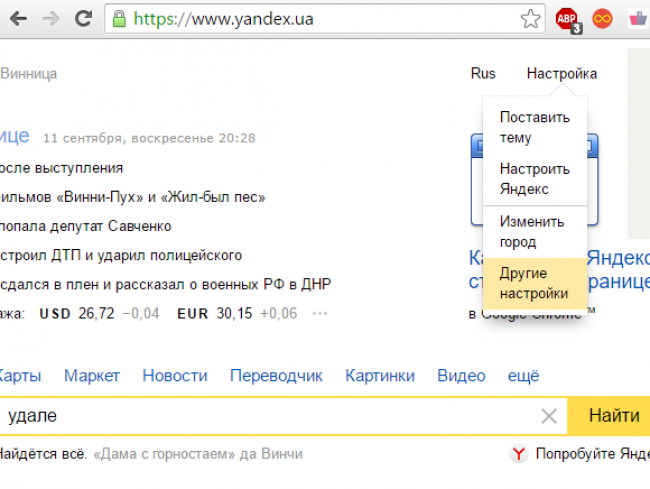Reload the page with the refresh icon
650x489 pixels.
tap(83, 19)
